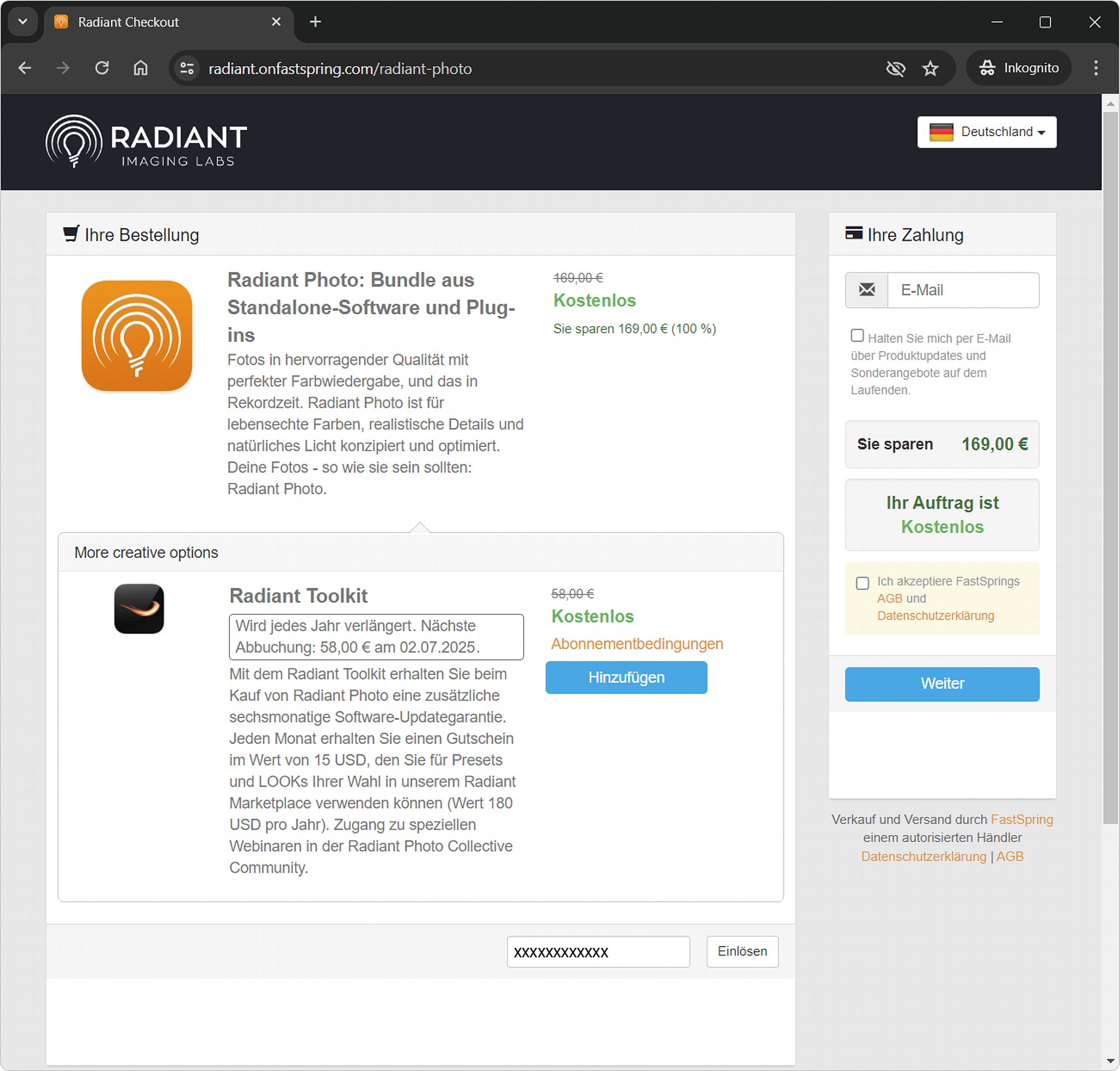Click the forward navigation arrow

click(63, 68)
